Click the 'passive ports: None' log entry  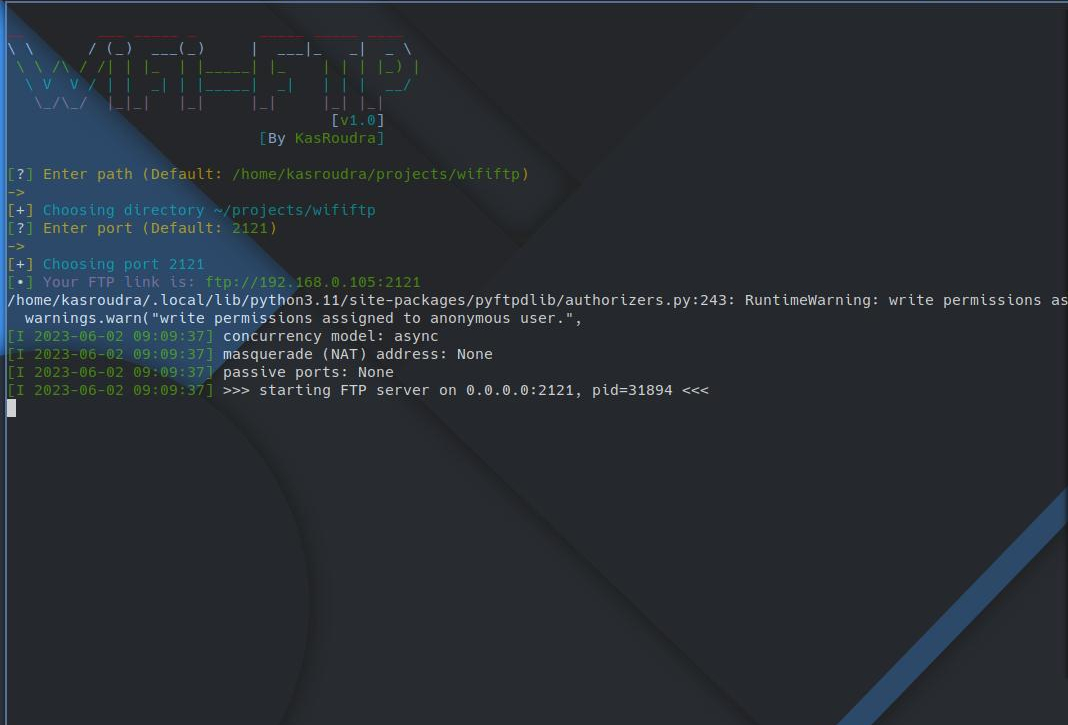tap(308, 372)
